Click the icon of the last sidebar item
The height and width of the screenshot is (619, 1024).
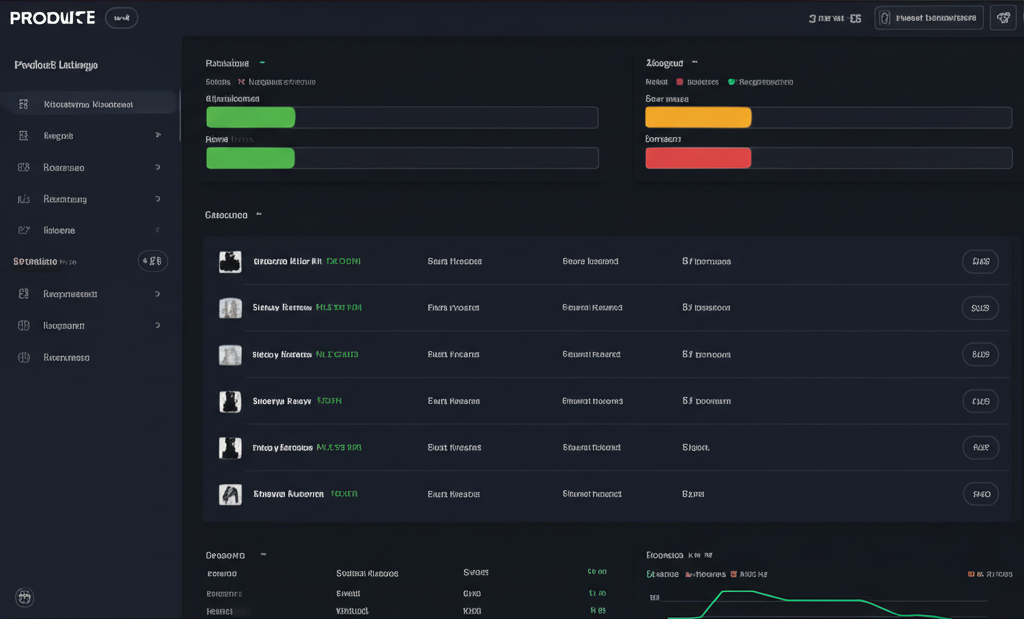24,357
